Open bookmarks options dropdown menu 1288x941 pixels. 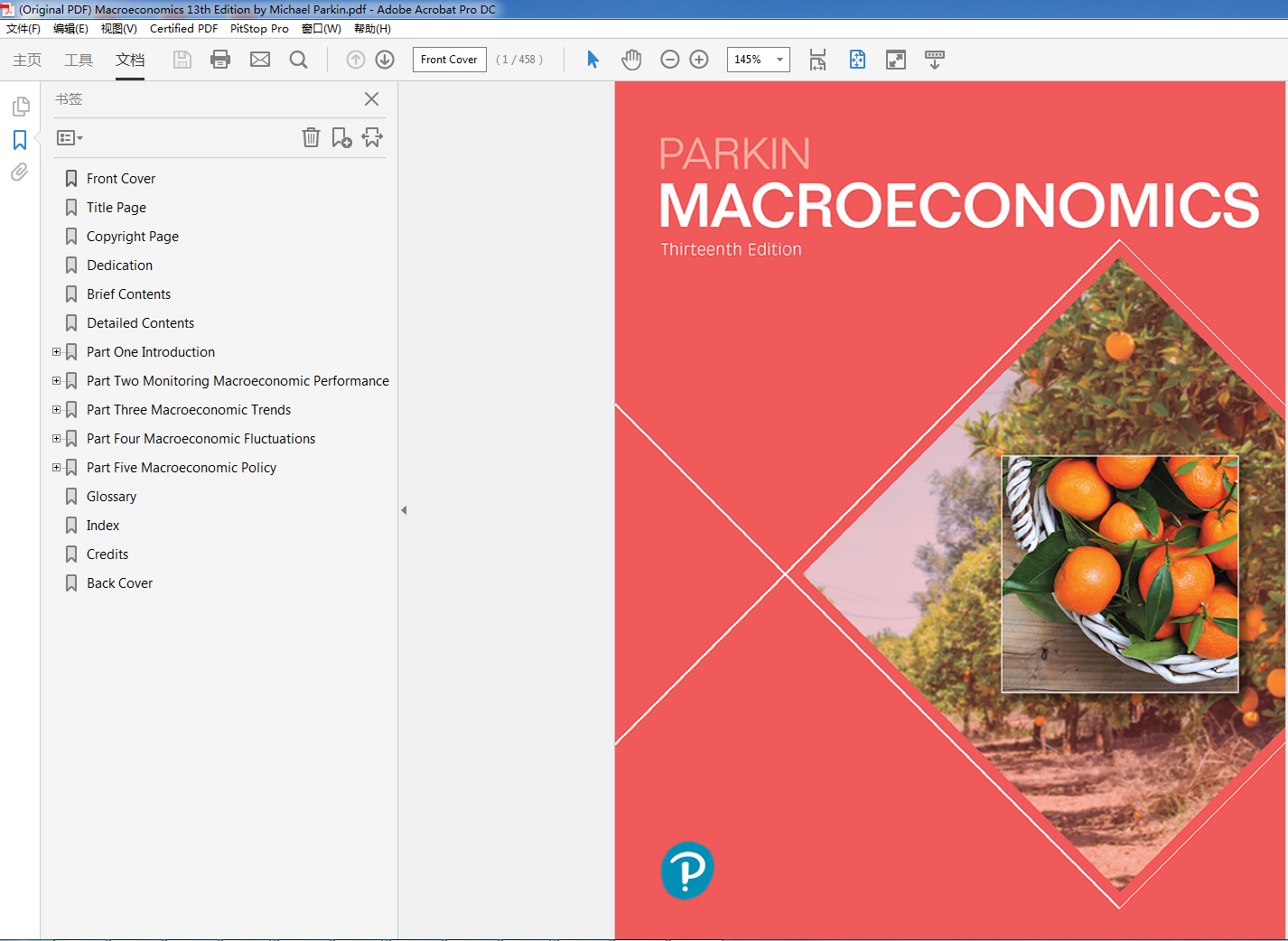(70, 138)
